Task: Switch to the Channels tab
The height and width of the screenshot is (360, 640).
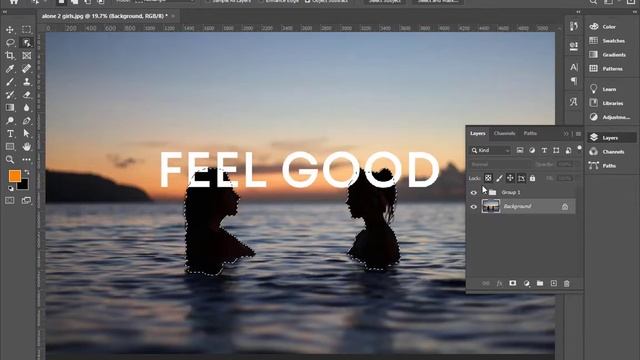Action: (x=504, y=133)
